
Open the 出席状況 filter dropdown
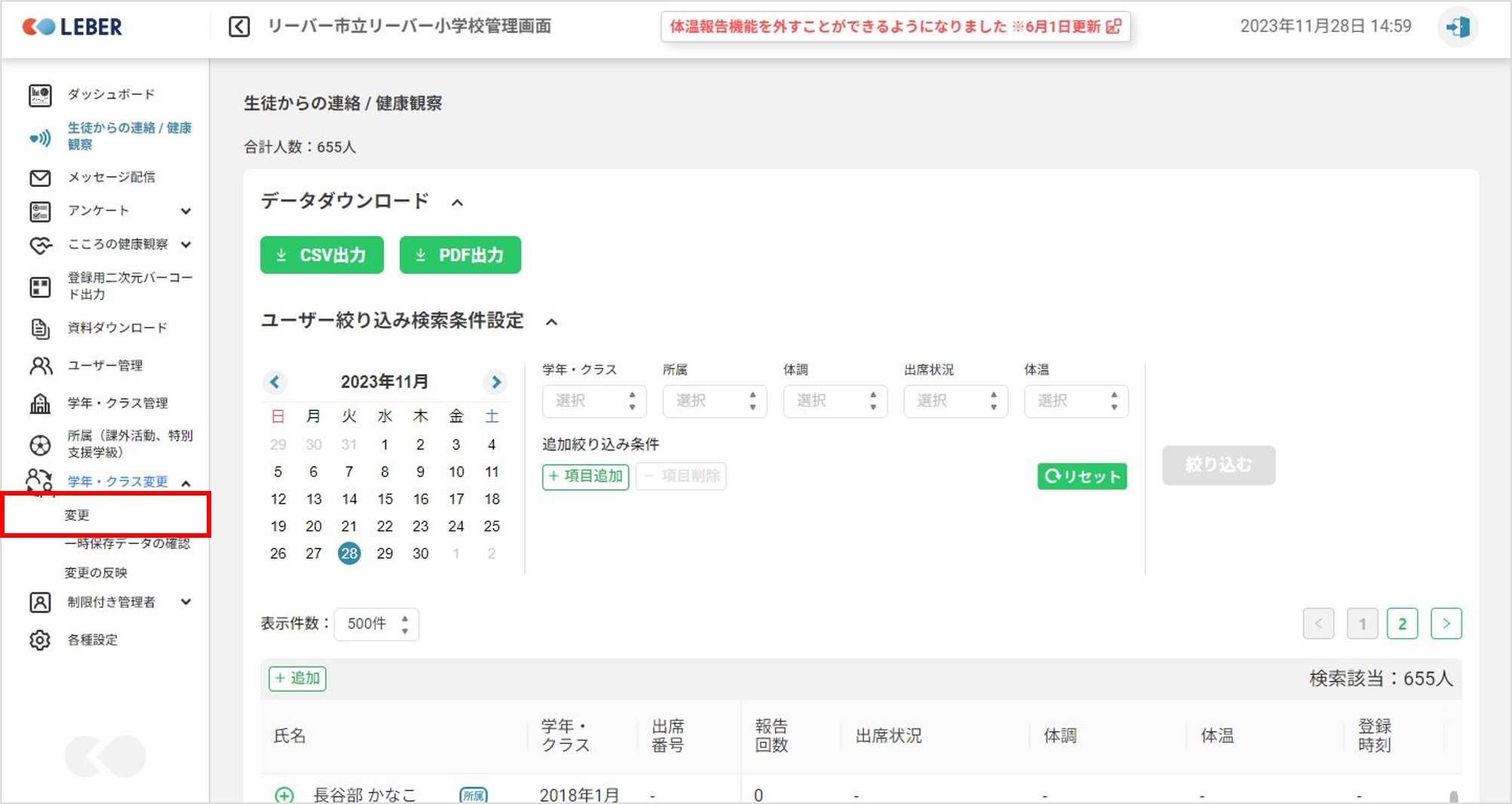(x=955, y=401)
